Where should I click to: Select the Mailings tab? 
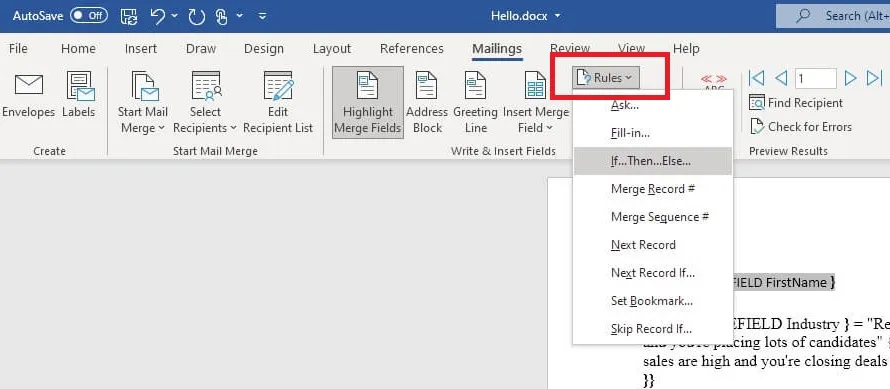[x=497, y=49]
